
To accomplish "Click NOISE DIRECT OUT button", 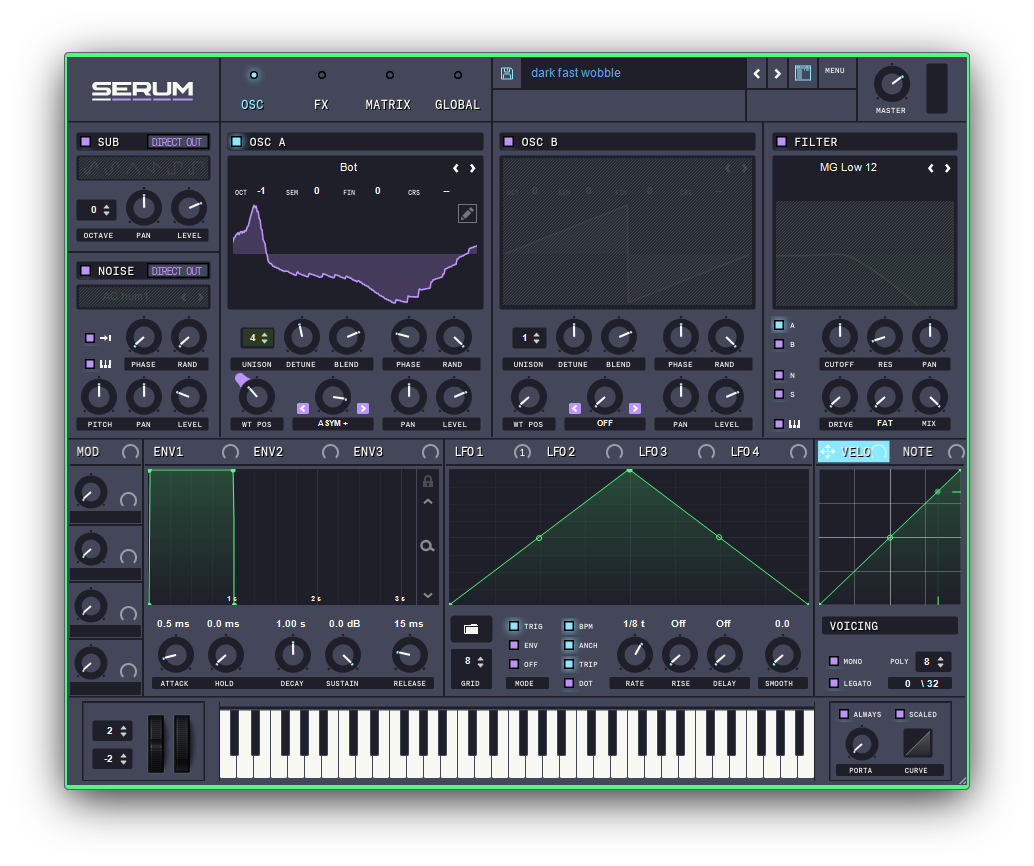I will (177, 270).
